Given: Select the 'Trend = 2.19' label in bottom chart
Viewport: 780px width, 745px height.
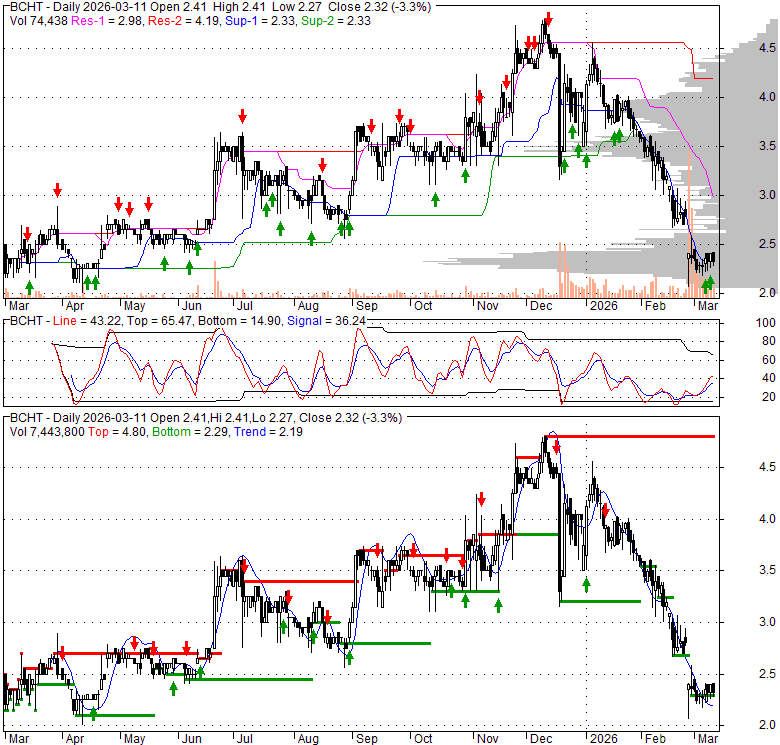Looking at the screenshot, I should click(269, 432).
